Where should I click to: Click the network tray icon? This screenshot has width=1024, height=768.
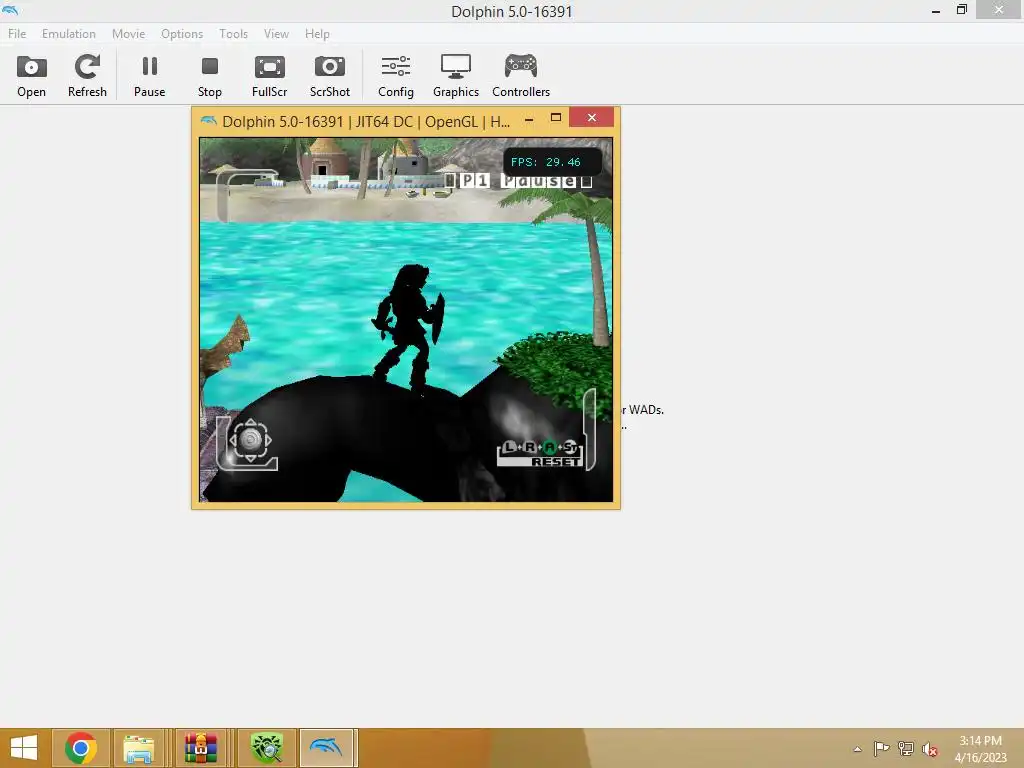pos(906,749)
